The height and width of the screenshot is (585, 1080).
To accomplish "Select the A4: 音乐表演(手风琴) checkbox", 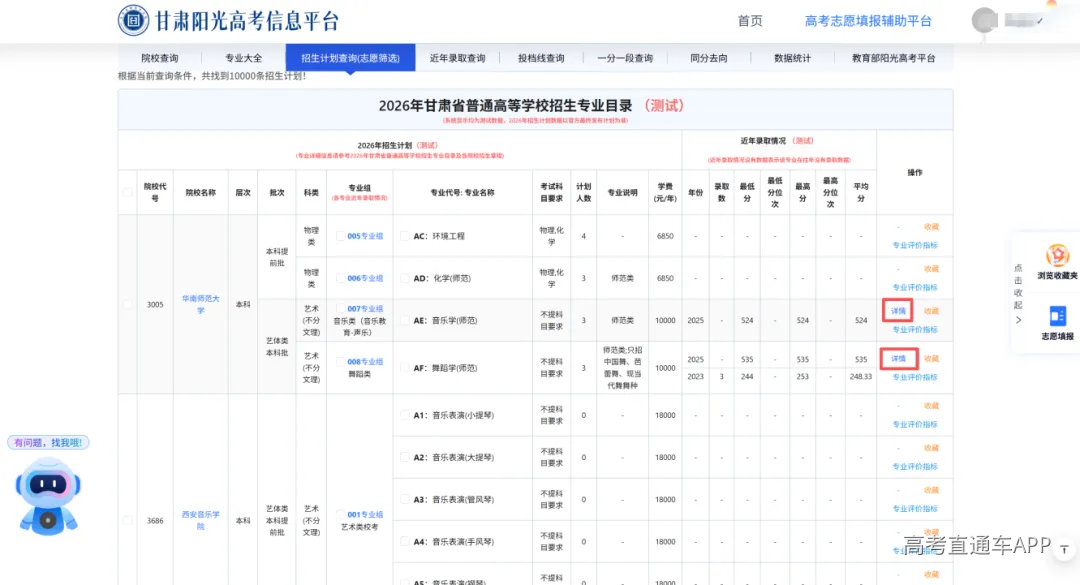I will (x=404, y=542).
